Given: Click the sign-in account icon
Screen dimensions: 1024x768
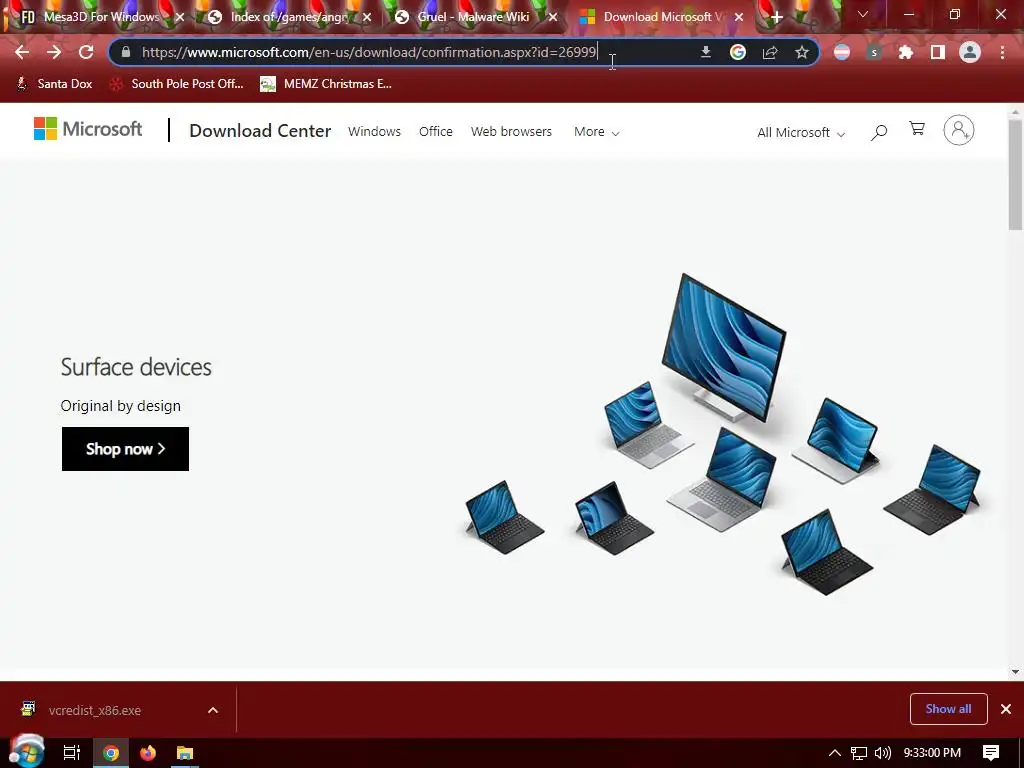Looking at the screenshot, I should 959,130.
